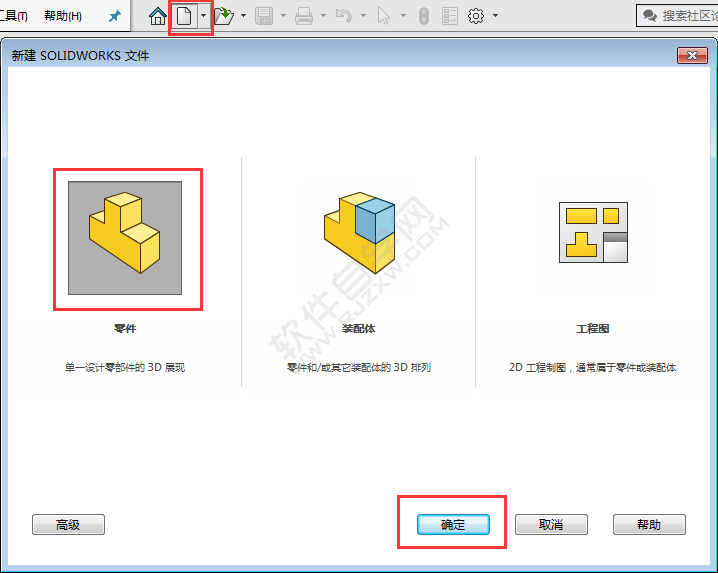This screenshot has width=718, height=573.
Task: Click the 零件 label text
Action: coord(125,328)
